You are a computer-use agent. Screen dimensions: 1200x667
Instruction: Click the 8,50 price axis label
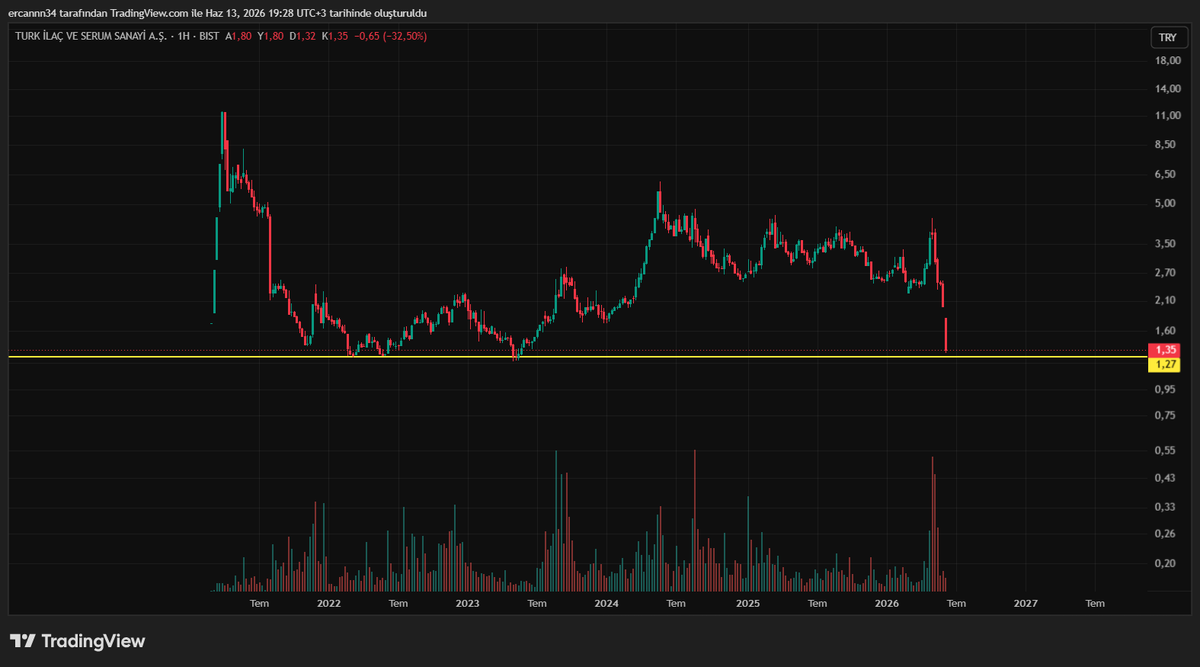click(x=1166, y=145)
